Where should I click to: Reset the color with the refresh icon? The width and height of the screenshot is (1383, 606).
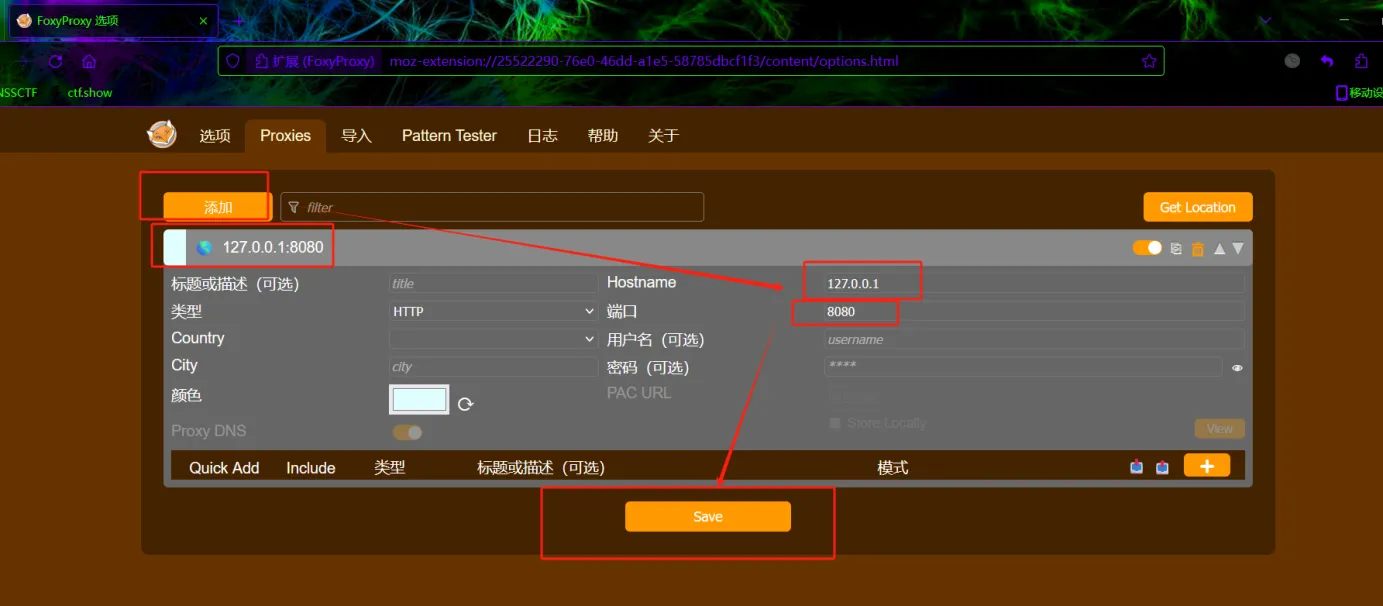pos(465,404)
